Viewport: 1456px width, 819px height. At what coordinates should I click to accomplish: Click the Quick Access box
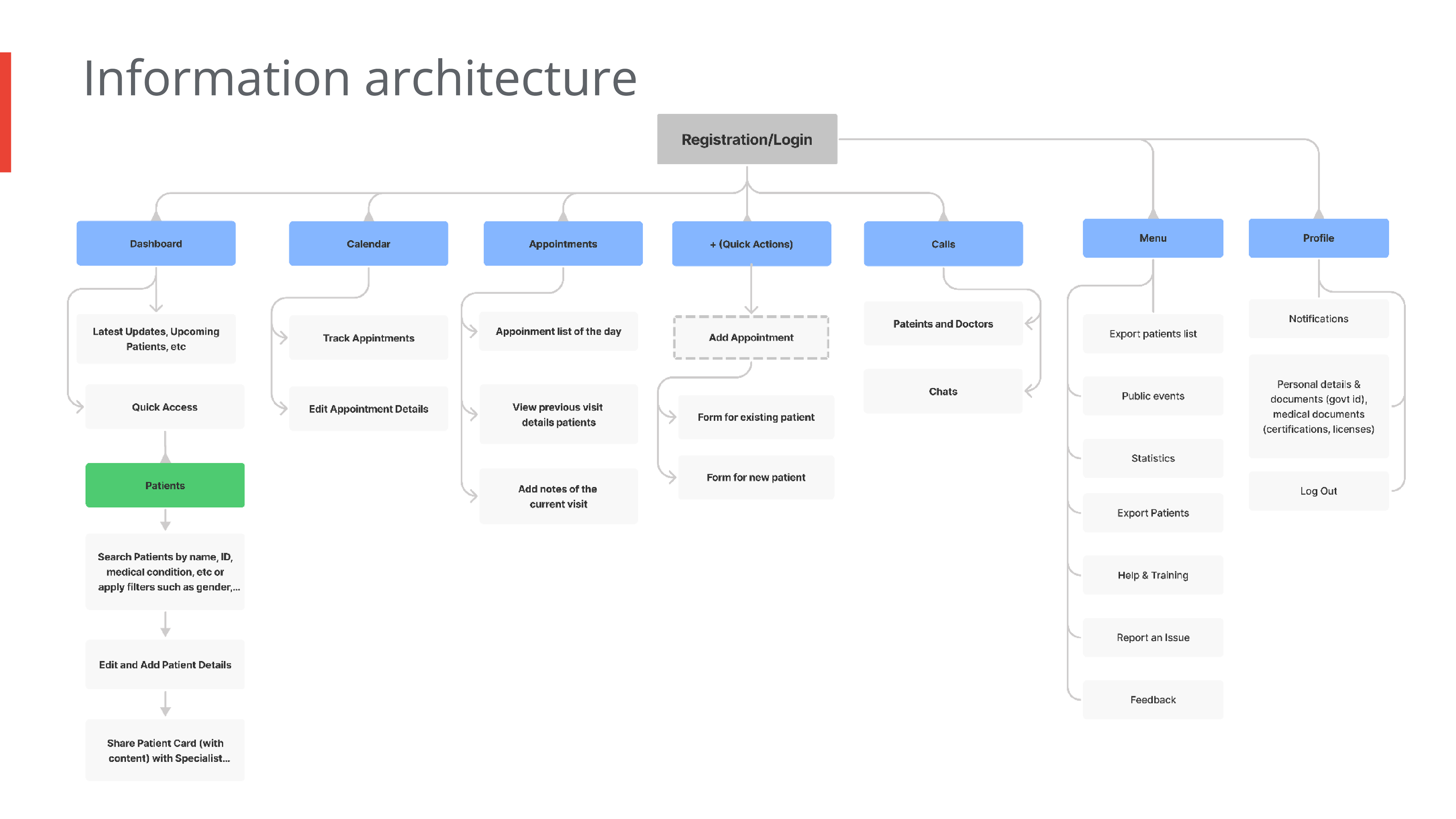[165, 407]
